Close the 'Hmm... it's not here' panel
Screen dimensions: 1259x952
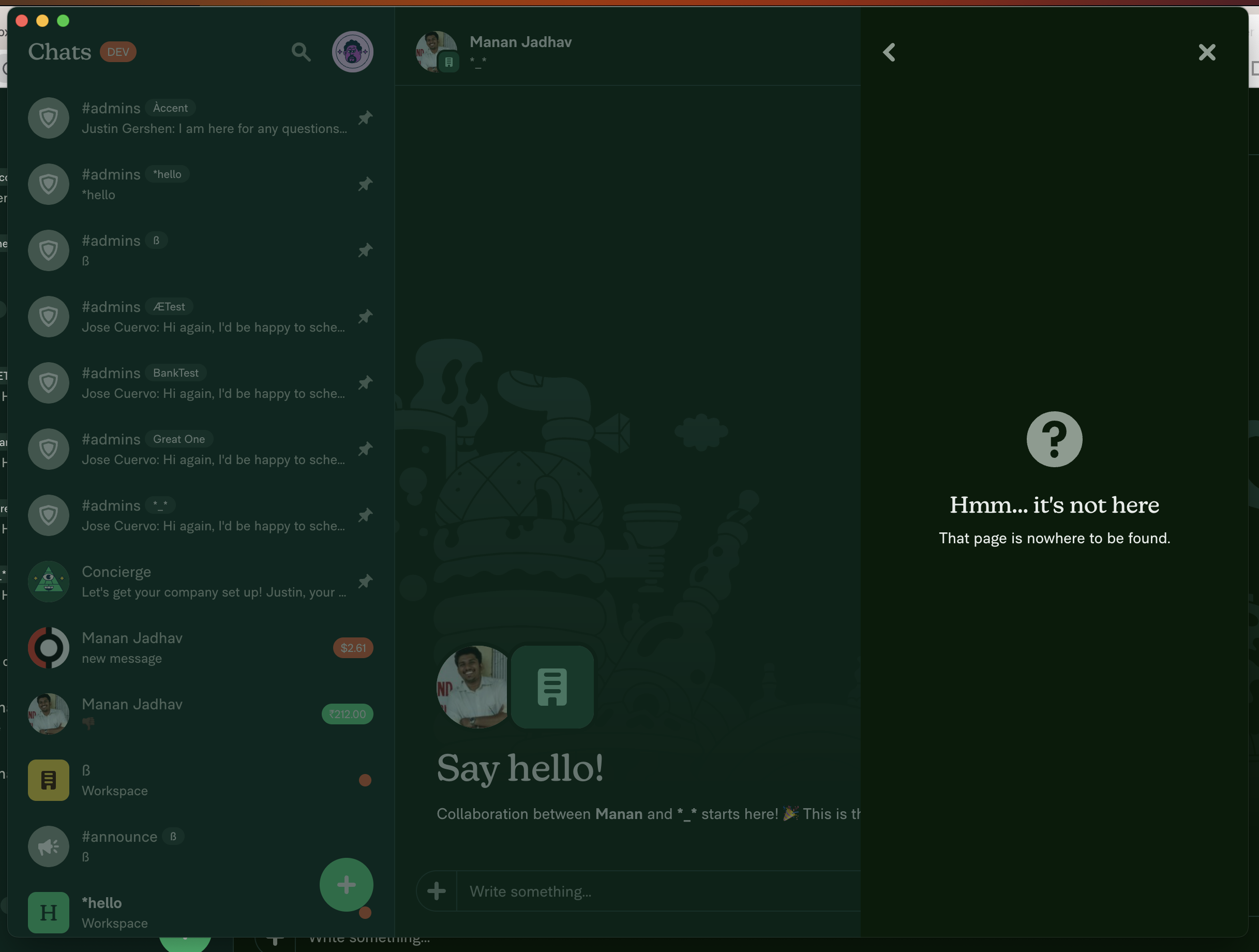(x=1207, y=52)
